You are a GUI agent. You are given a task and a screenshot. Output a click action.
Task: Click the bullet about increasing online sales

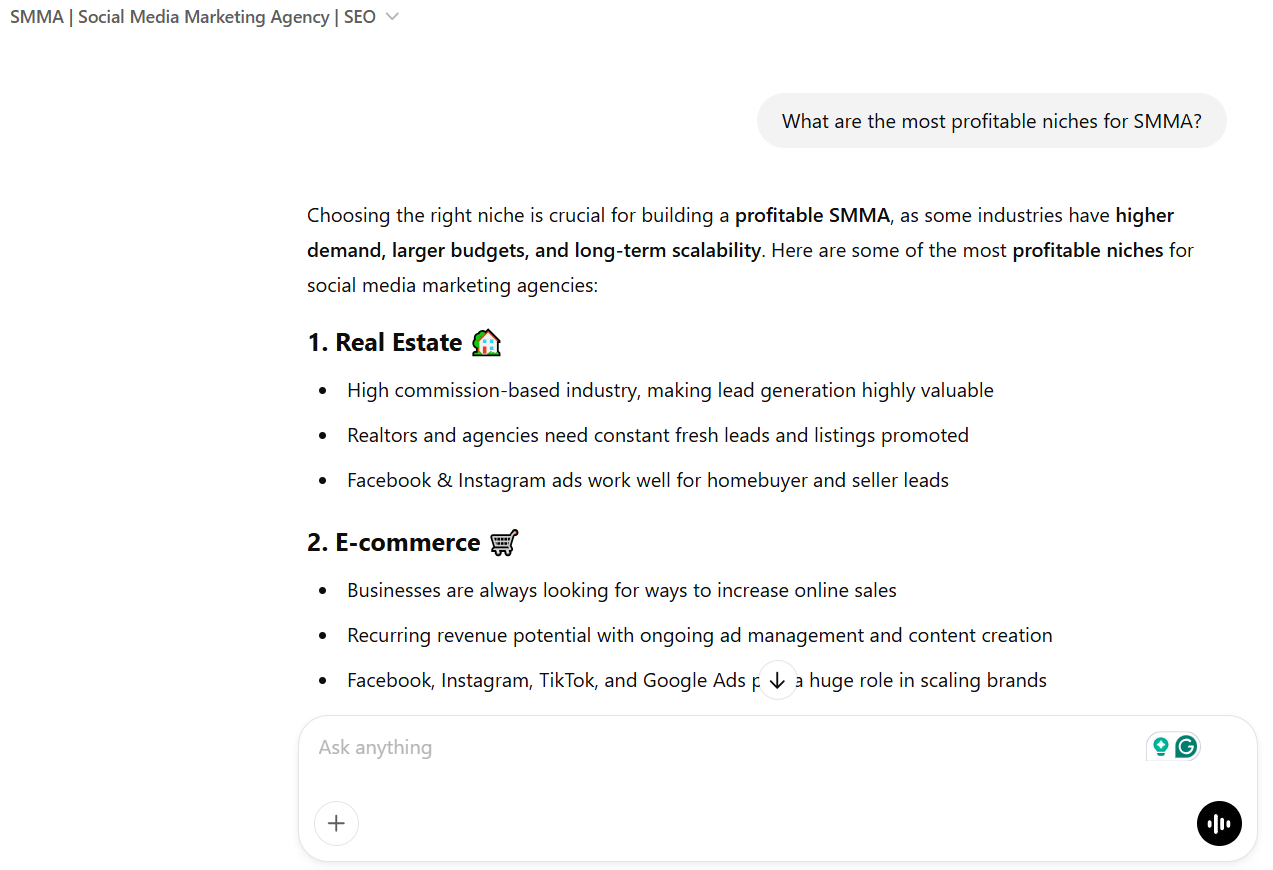(621, 590)
